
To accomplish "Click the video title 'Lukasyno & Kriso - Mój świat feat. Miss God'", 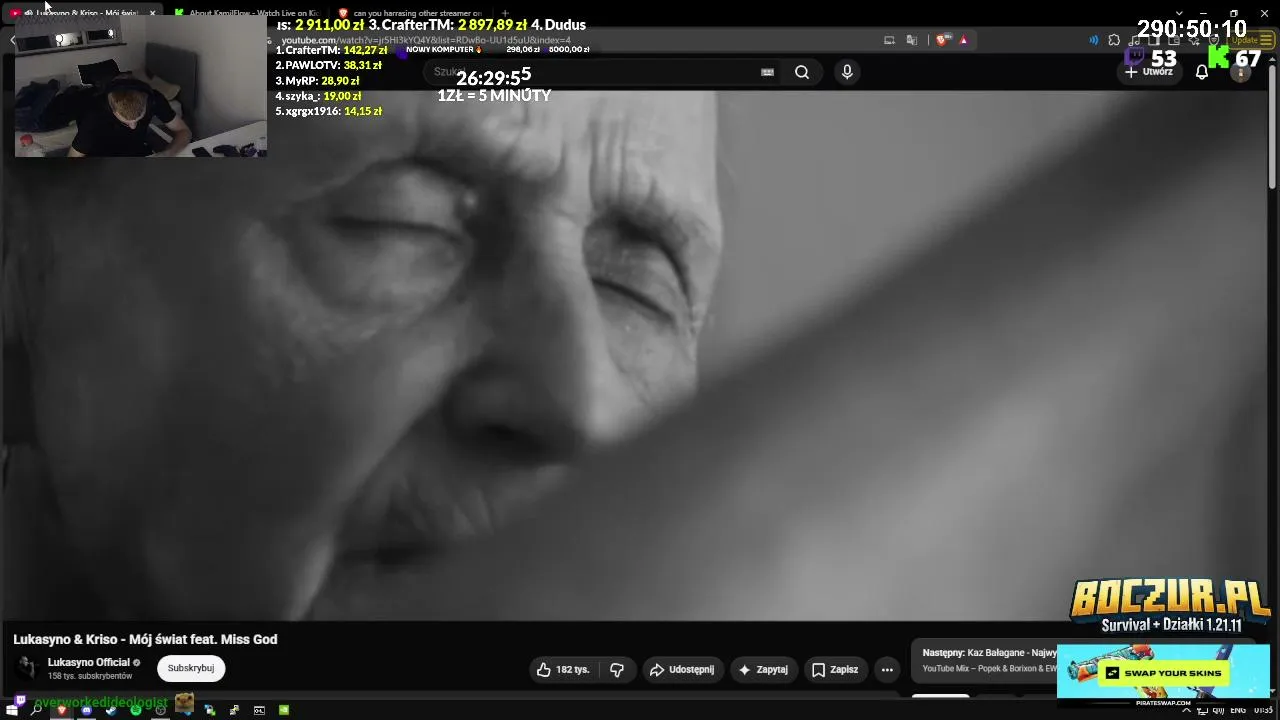I will pyautogui.click(x=145, y=639).
